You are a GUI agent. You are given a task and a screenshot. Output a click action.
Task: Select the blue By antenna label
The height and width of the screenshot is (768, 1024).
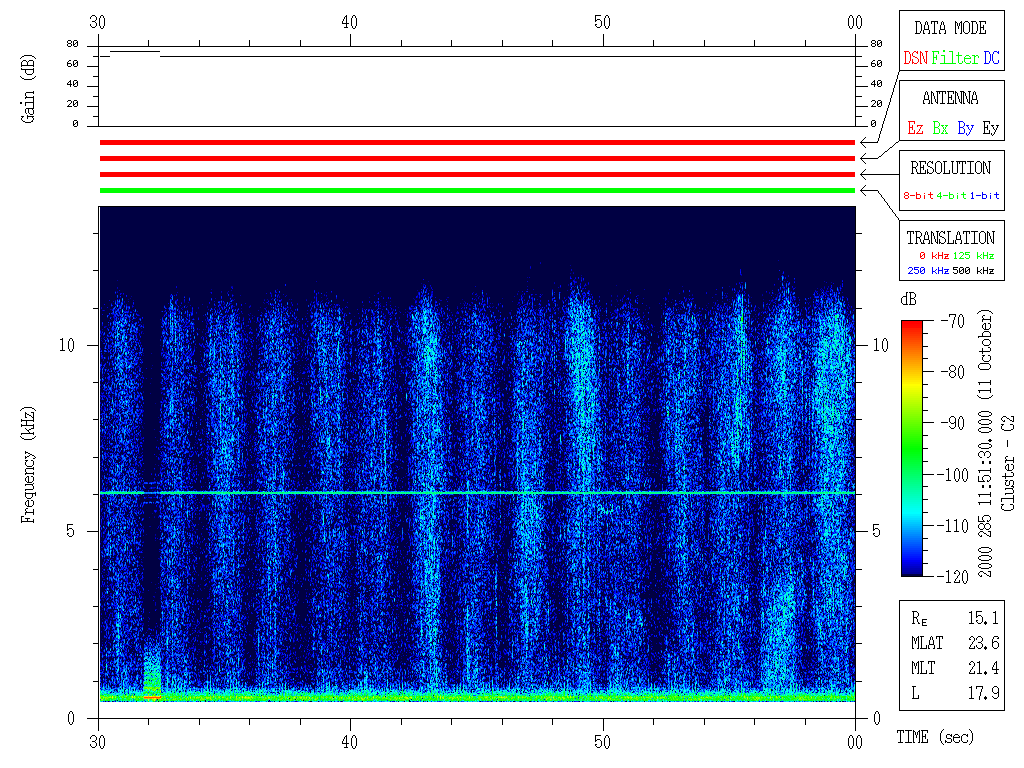[965, 129]
